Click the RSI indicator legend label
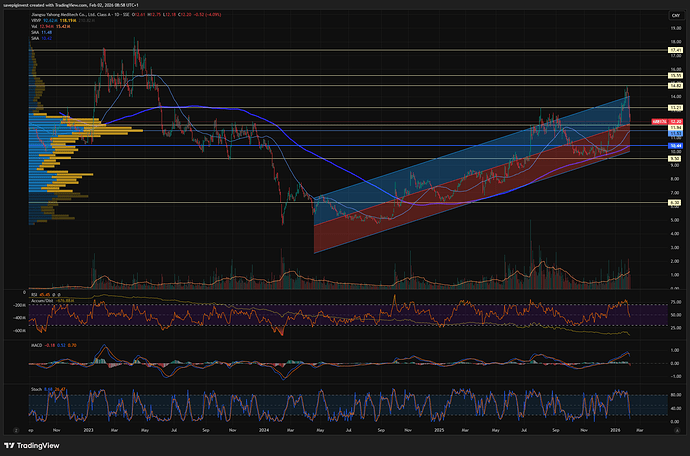Screen dimensions: 690x456 tap(34, 295)
